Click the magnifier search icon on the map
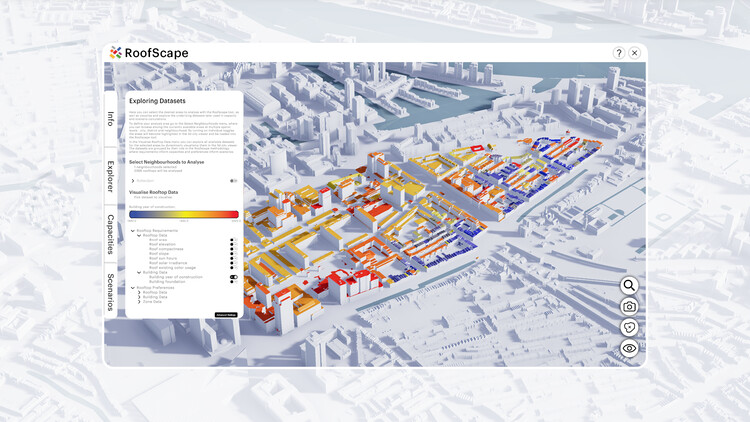 630,285
